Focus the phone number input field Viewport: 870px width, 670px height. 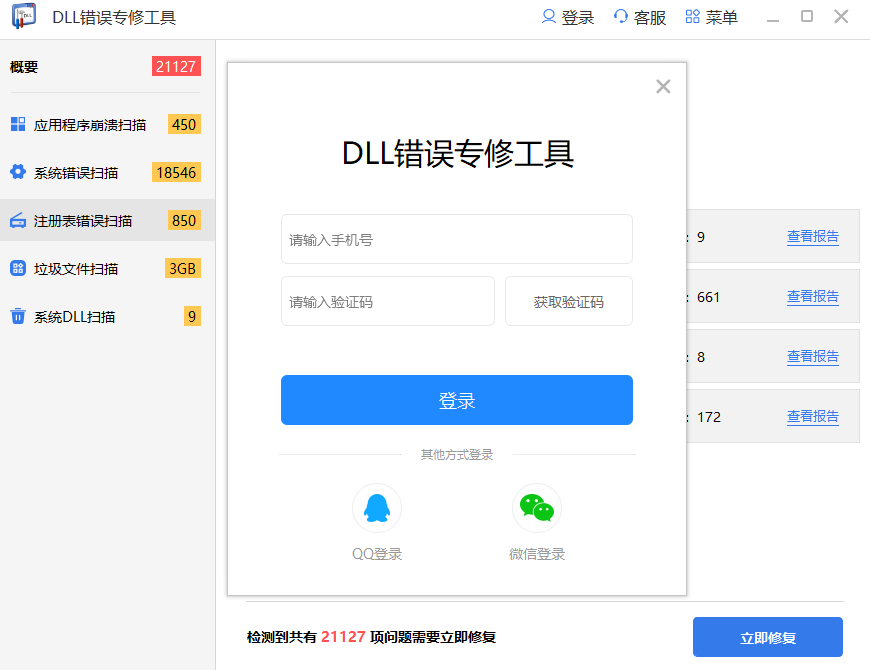click(x=457, y=239)
